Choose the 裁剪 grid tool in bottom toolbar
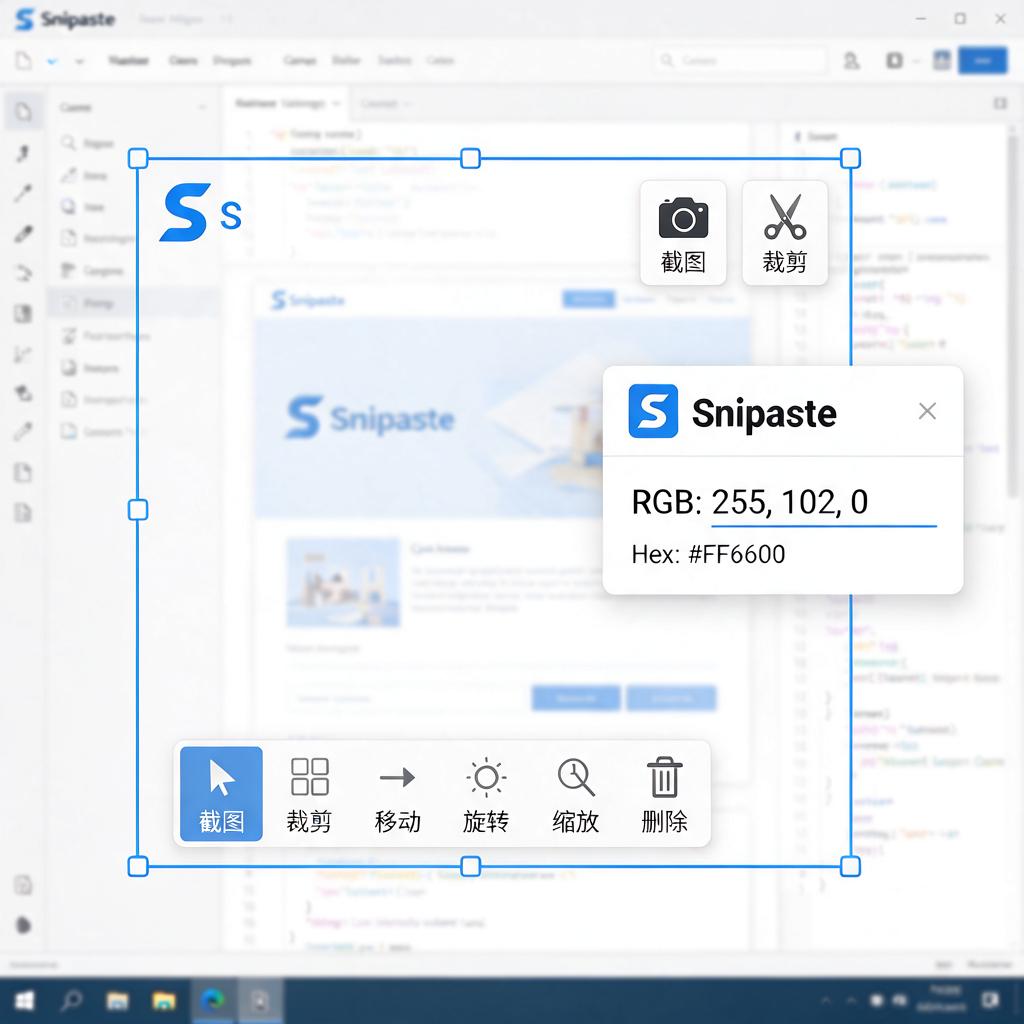This screenshot has width=1024, height=1024. click(x=310, y=793)
